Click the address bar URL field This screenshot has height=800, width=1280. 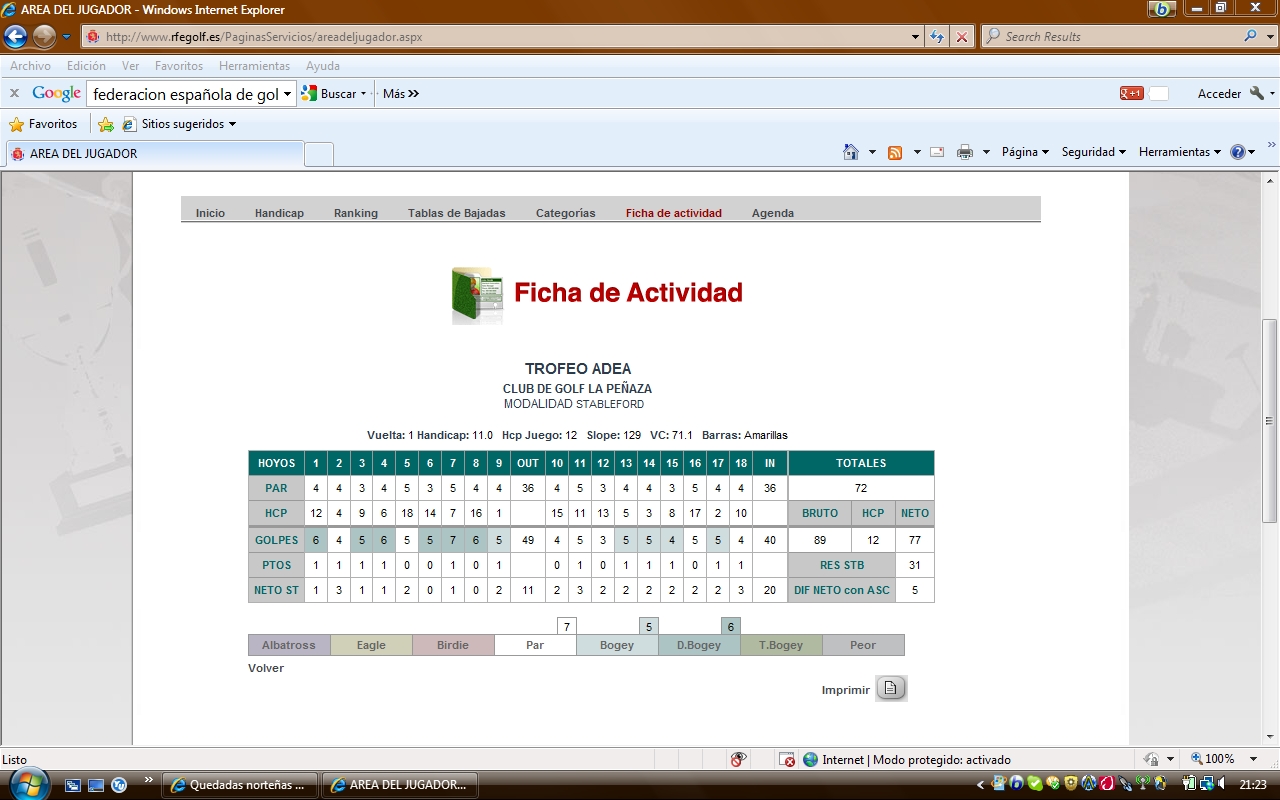[x=500, y=37]
